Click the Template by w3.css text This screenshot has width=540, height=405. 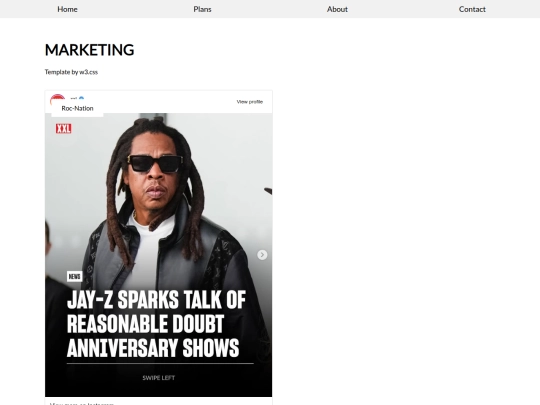71,72
